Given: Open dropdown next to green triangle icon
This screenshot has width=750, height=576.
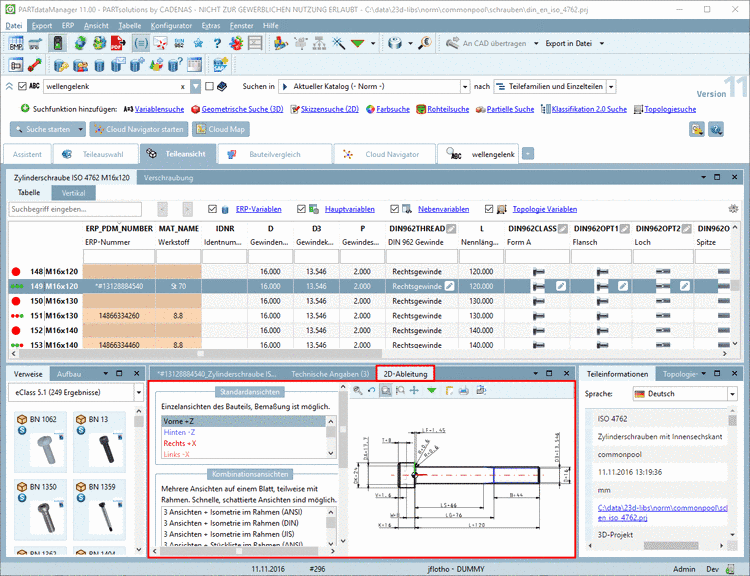Looking at the screenshot, I should [373, 44].
